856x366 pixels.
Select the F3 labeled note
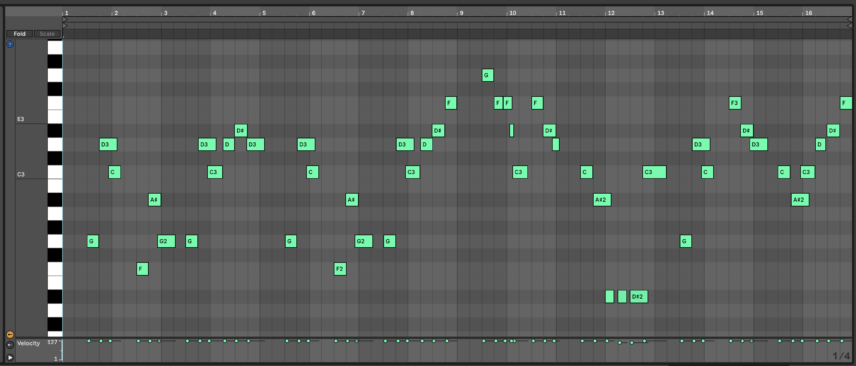735,103
